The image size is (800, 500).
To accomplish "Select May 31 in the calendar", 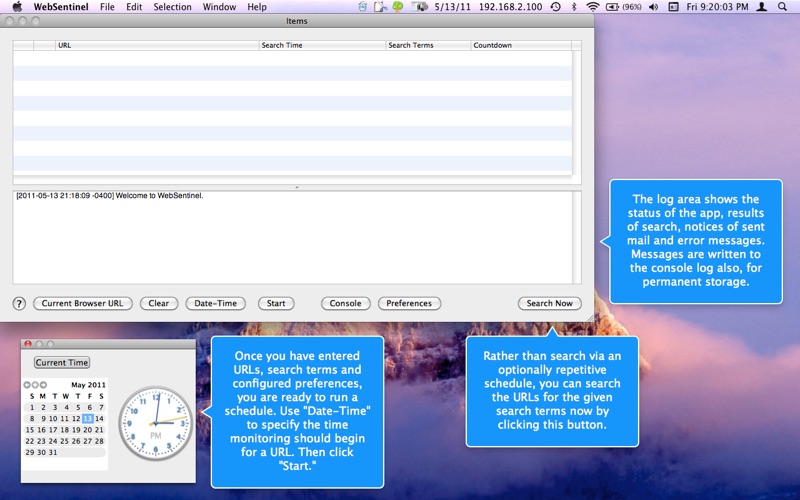I will click(x=53, y=452).
